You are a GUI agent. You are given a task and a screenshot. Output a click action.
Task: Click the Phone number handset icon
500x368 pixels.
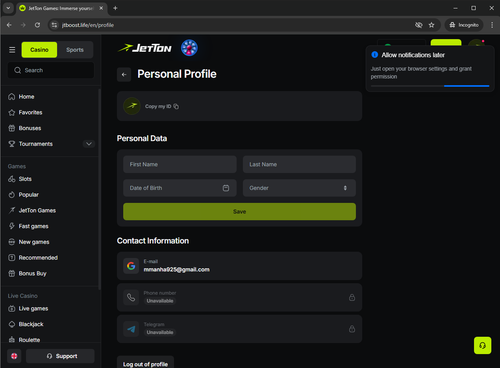tap(131, 297)
